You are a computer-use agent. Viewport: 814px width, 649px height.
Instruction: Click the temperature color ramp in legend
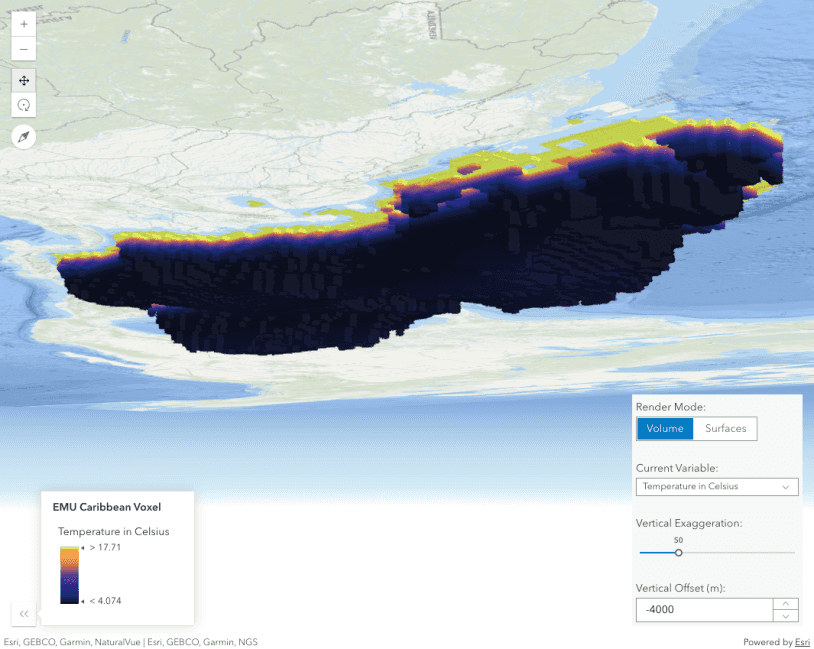point(69,575)
